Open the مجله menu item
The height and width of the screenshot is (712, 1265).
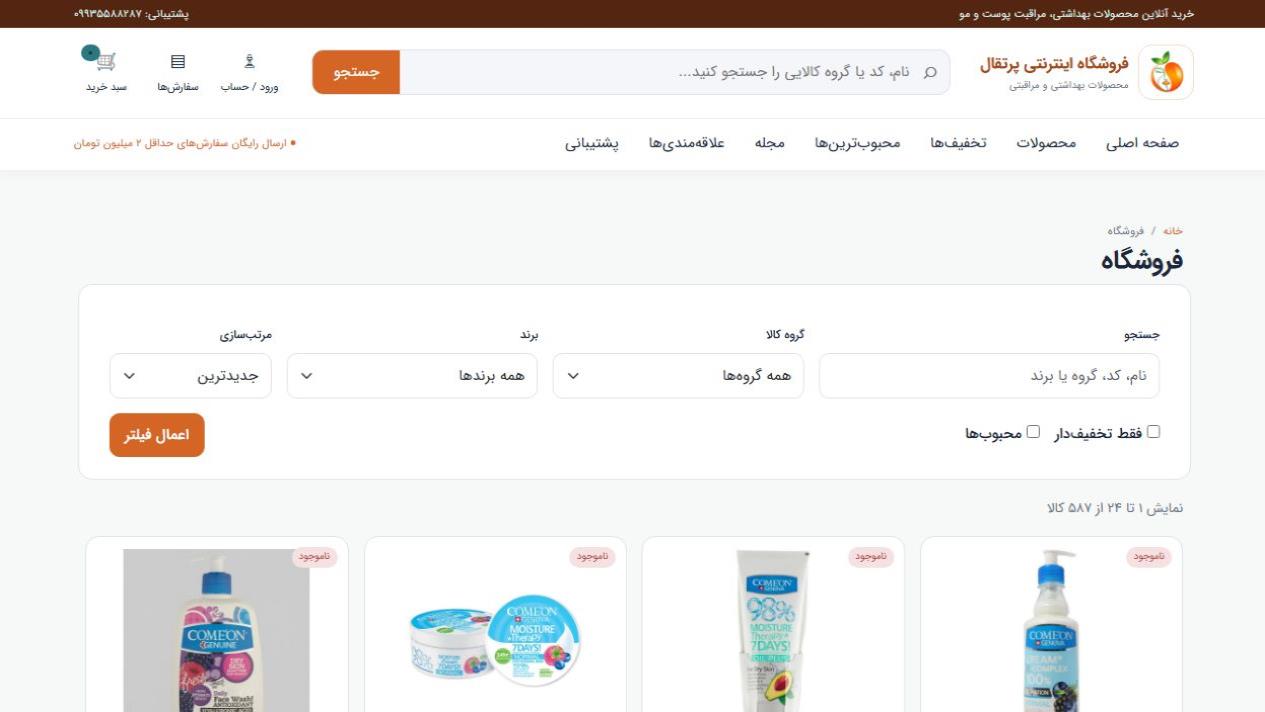tap(769, 143)
